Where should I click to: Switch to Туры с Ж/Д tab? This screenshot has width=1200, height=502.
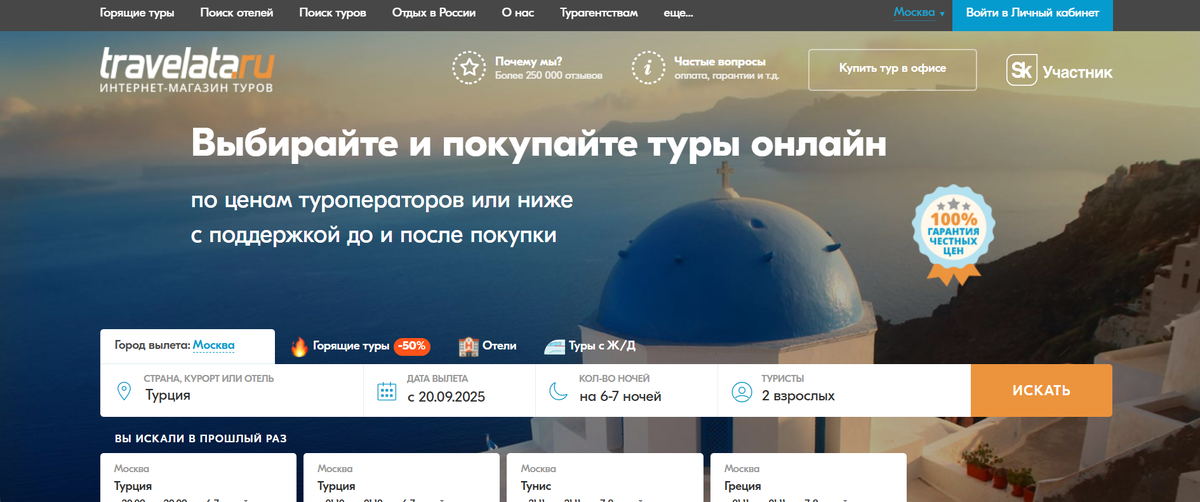(x=602, y=346)
